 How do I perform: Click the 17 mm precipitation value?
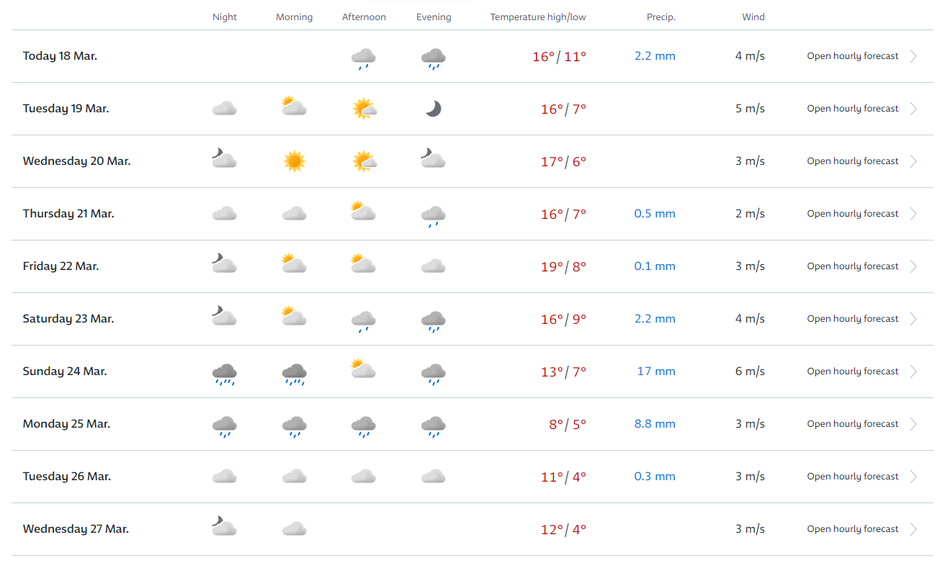pos(656,371)
